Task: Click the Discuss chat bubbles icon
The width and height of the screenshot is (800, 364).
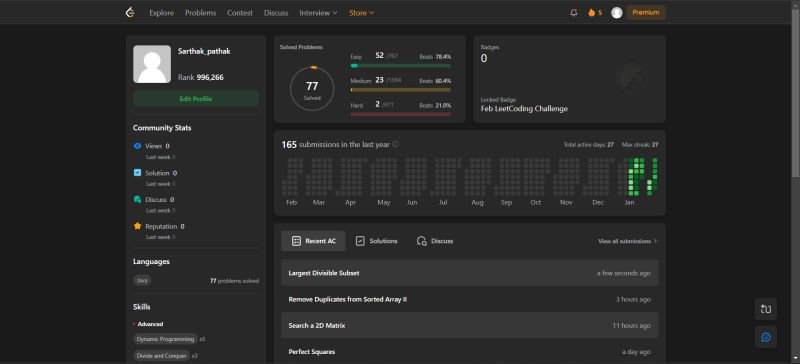Action: coord(137,199)
